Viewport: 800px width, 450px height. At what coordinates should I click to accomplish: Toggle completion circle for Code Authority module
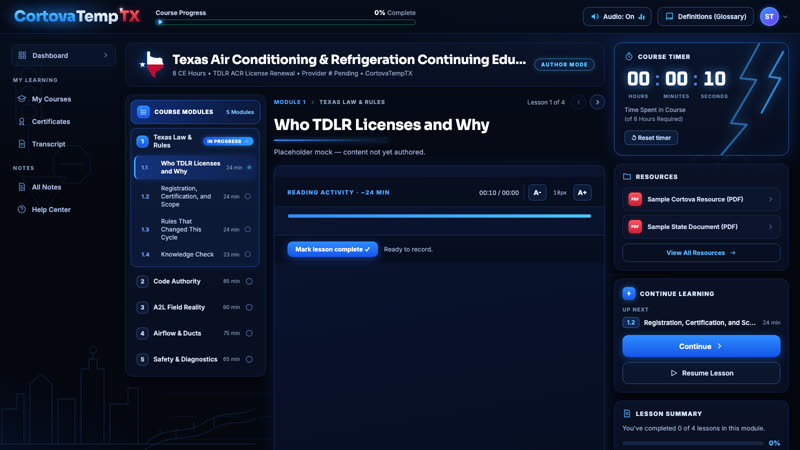point(249,281)
